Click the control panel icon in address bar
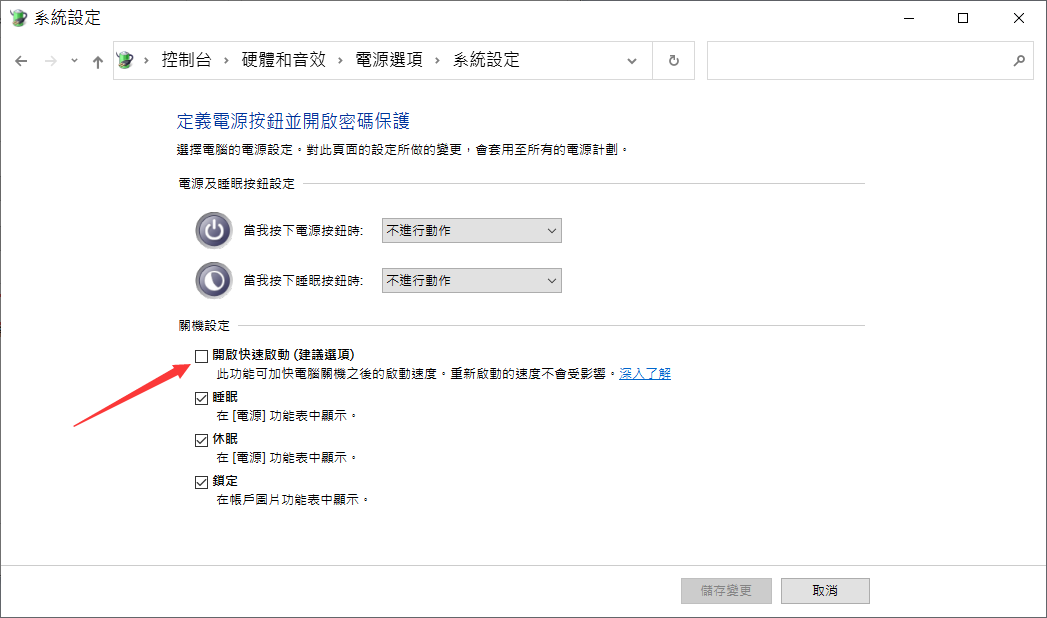Screen dimensions: 1047x618 (x=125, y=60)
